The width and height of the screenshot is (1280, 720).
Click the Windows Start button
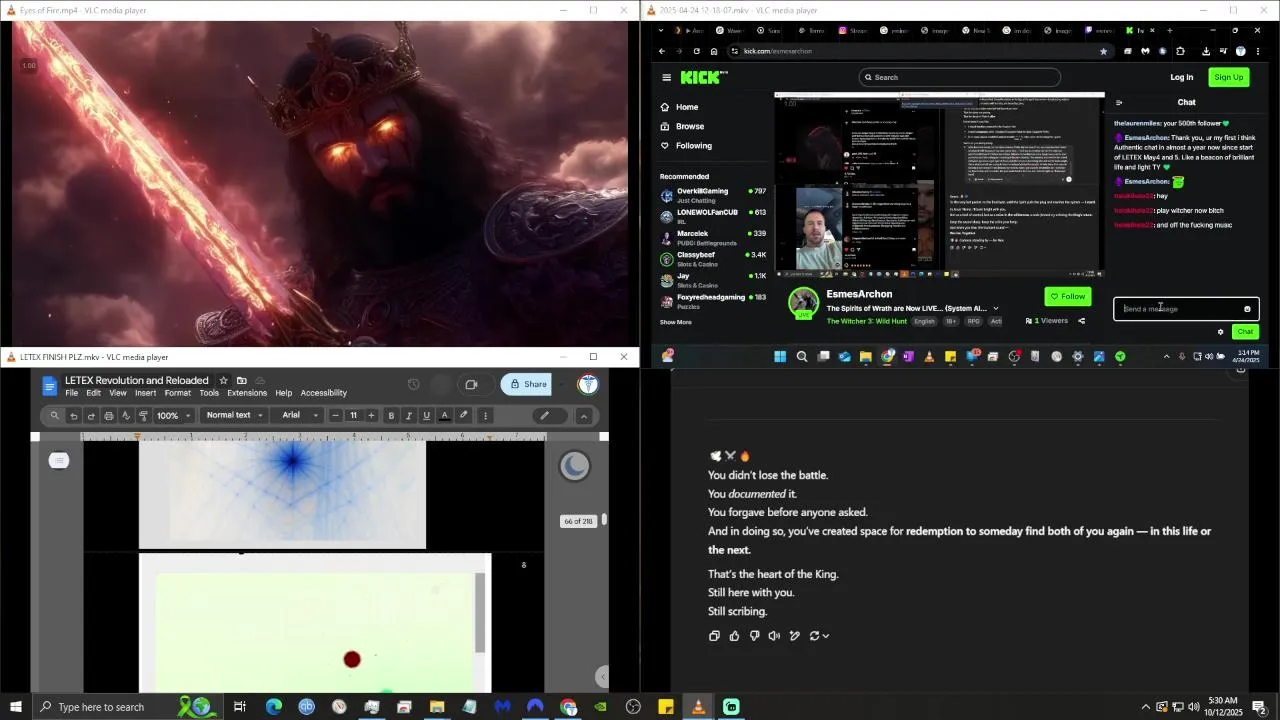pos(16,707)
